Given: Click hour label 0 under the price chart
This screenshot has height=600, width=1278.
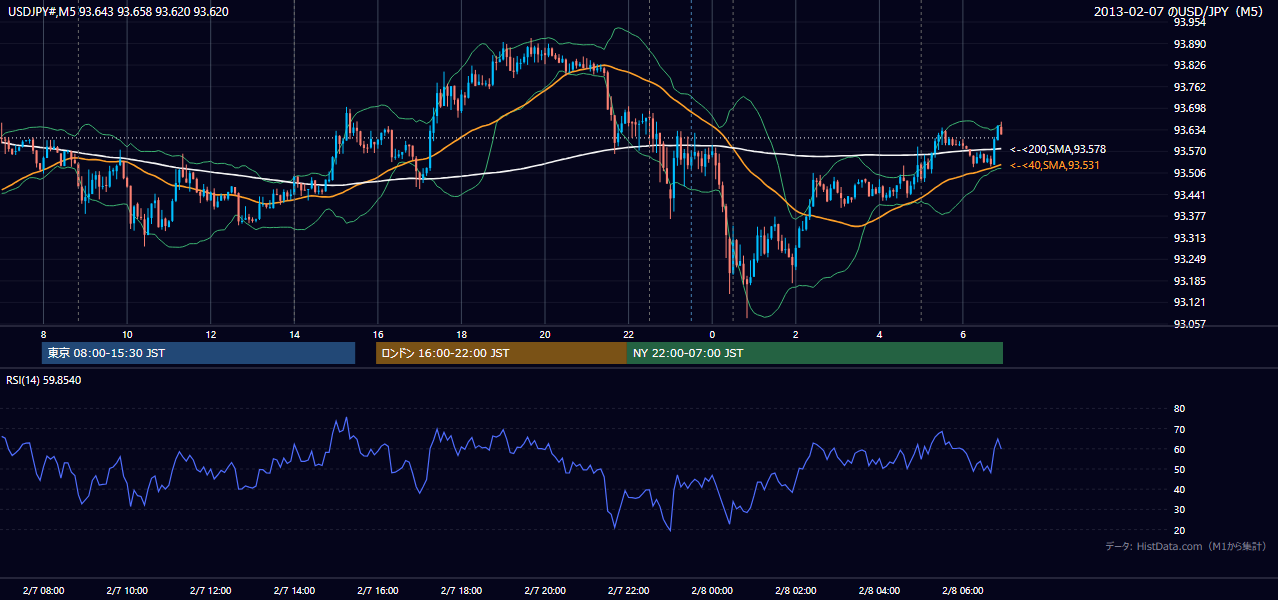Looking at the screenshot, I should point(712,333).
